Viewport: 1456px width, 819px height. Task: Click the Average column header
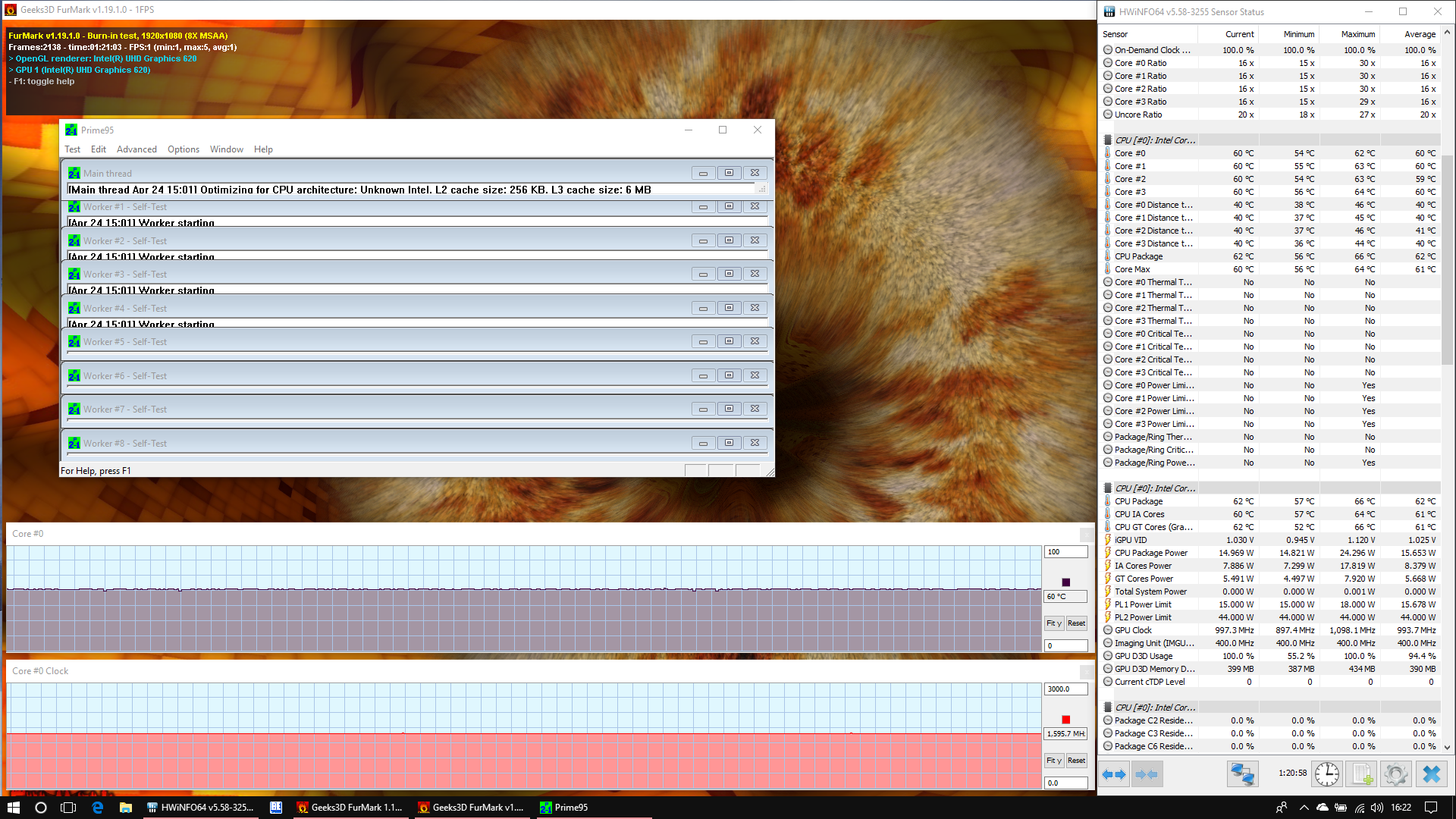[x=1410, y=34]
